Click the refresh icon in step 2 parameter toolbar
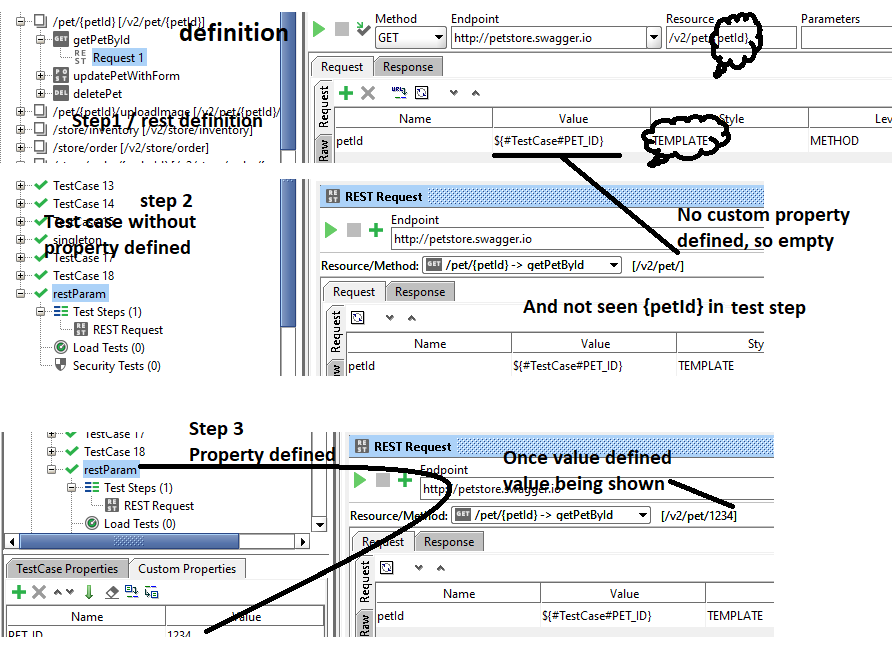 click(358, 317)
